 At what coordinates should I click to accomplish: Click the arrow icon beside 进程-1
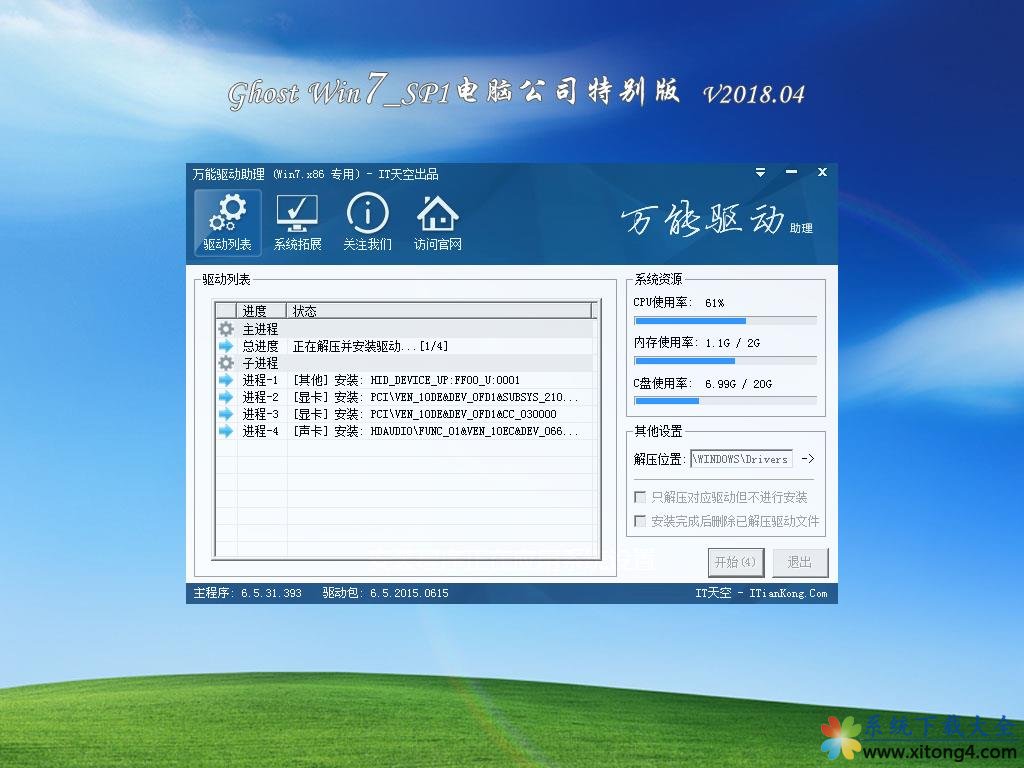pos(226,379)
